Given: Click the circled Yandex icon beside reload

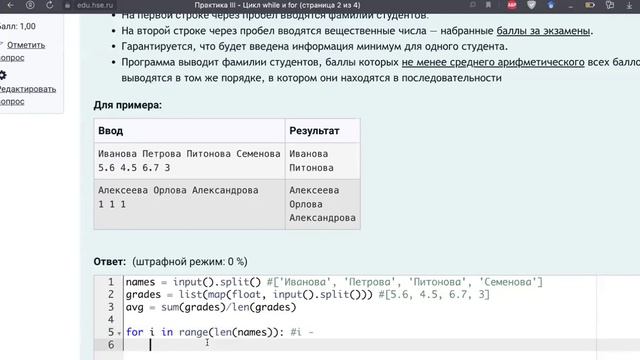Looking at the screenshot, I should point(30,5).
